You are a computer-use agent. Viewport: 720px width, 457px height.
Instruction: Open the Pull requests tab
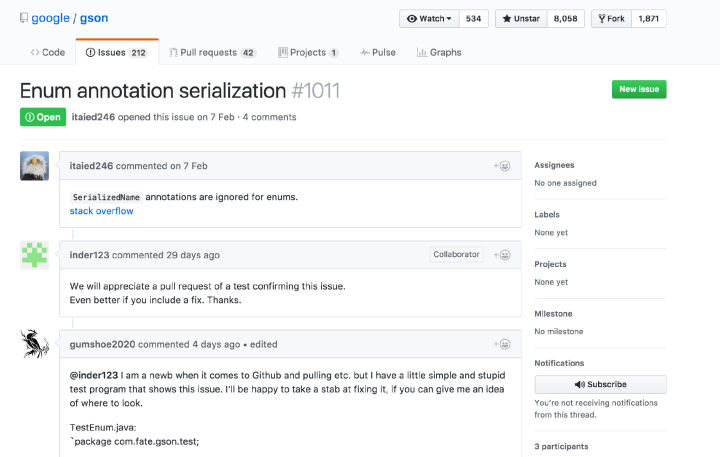click(212, 52)
